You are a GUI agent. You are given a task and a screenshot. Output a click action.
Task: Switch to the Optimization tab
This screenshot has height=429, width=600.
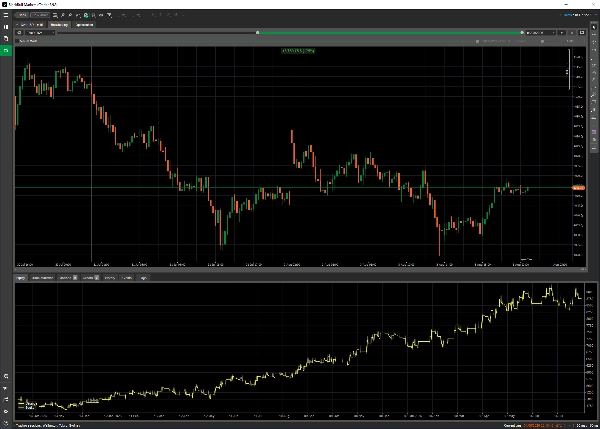pos(84,24)
